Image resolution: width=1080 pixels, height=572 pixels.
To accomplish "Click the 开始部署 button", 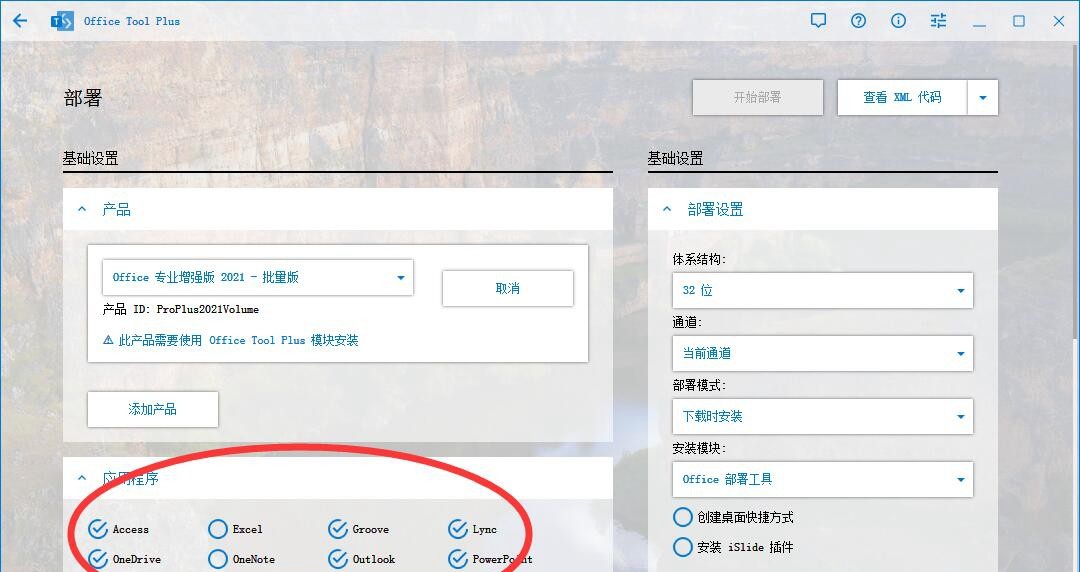I will [758, 97].
